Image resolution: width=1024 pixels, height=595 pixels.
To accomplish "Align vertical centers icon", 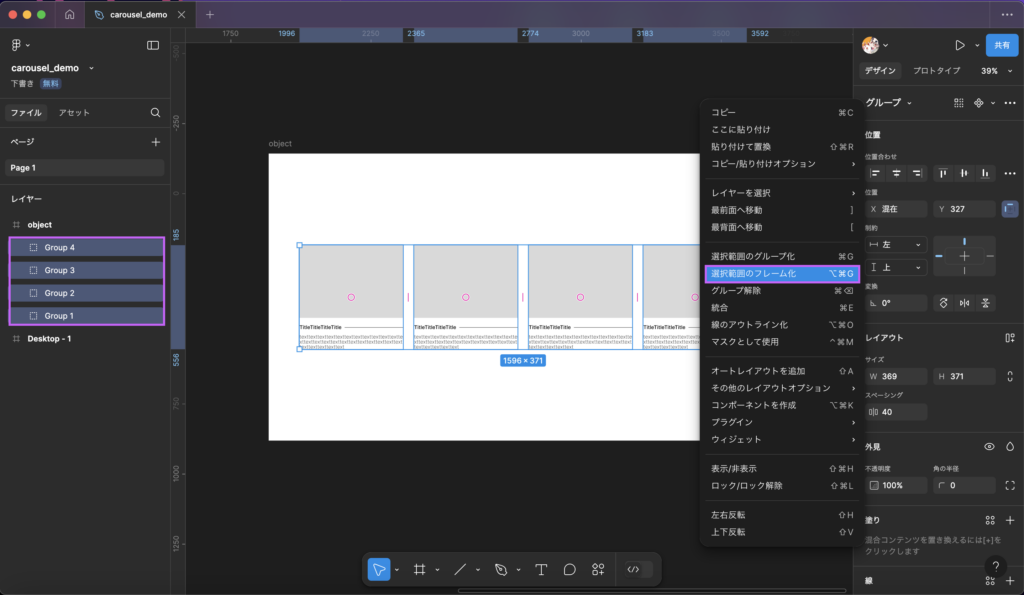I will click(x=964, y=173).
